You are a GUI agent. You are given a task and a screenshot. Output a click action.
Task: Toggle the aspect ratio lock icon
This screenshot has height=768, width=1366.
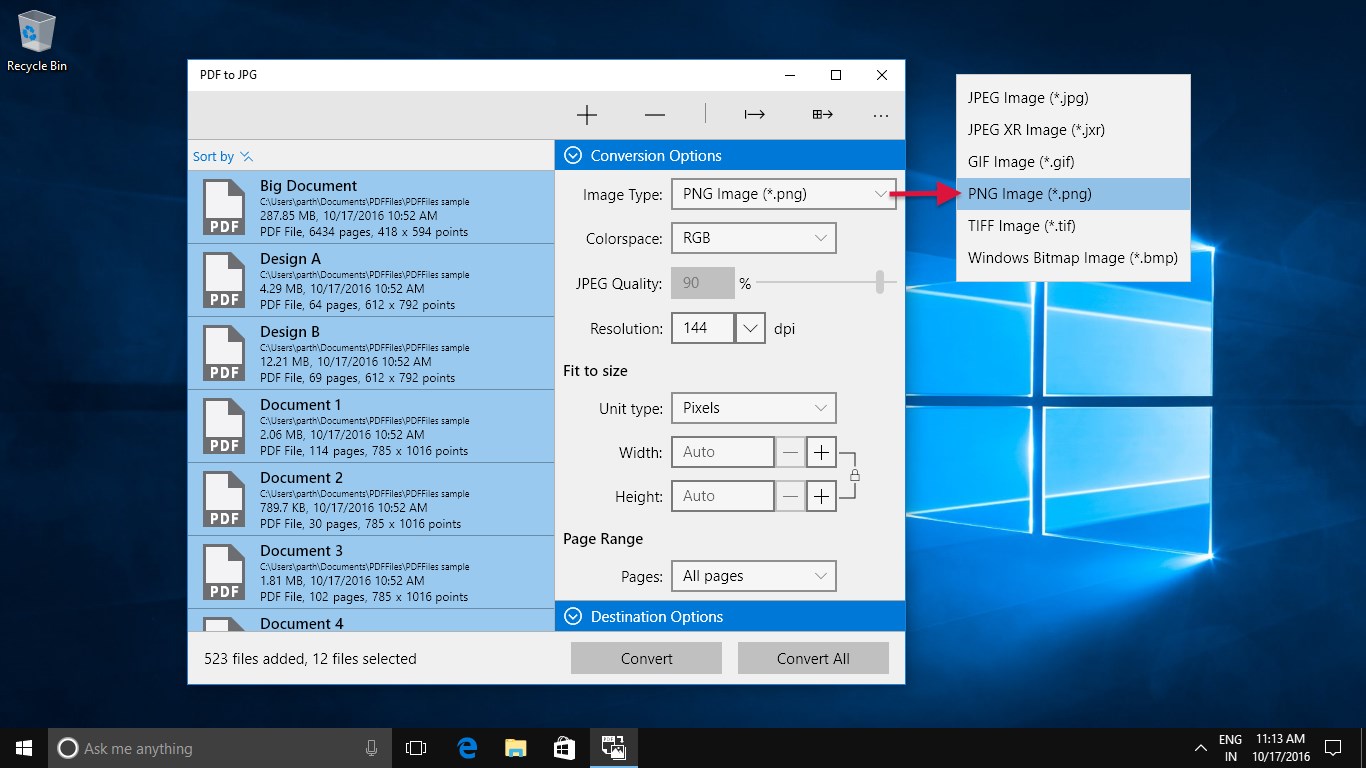click(x=854, y=475)
